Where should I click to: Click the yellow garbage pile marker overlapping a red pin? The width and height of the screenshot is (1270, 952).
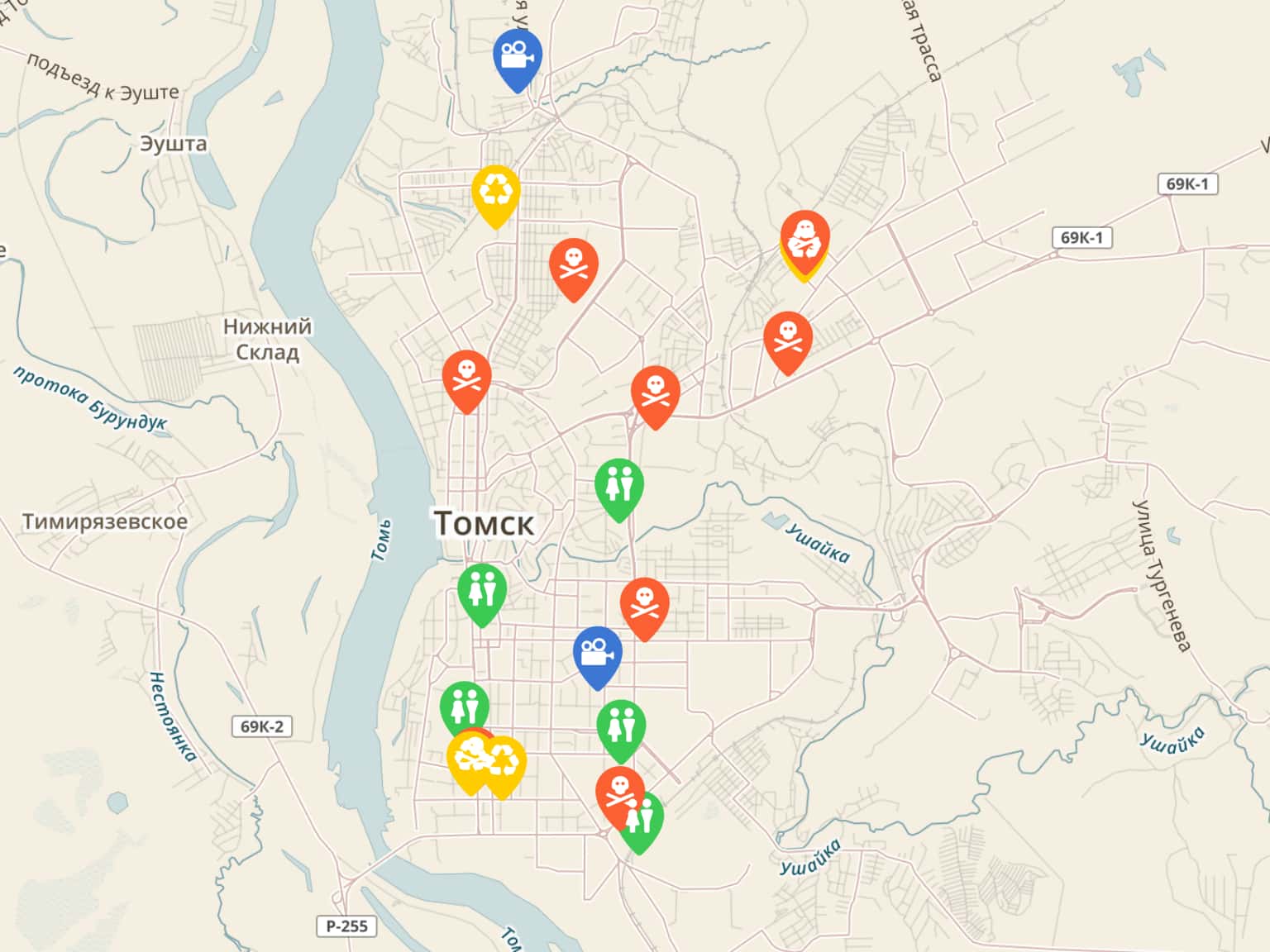[x=468, y=760]
